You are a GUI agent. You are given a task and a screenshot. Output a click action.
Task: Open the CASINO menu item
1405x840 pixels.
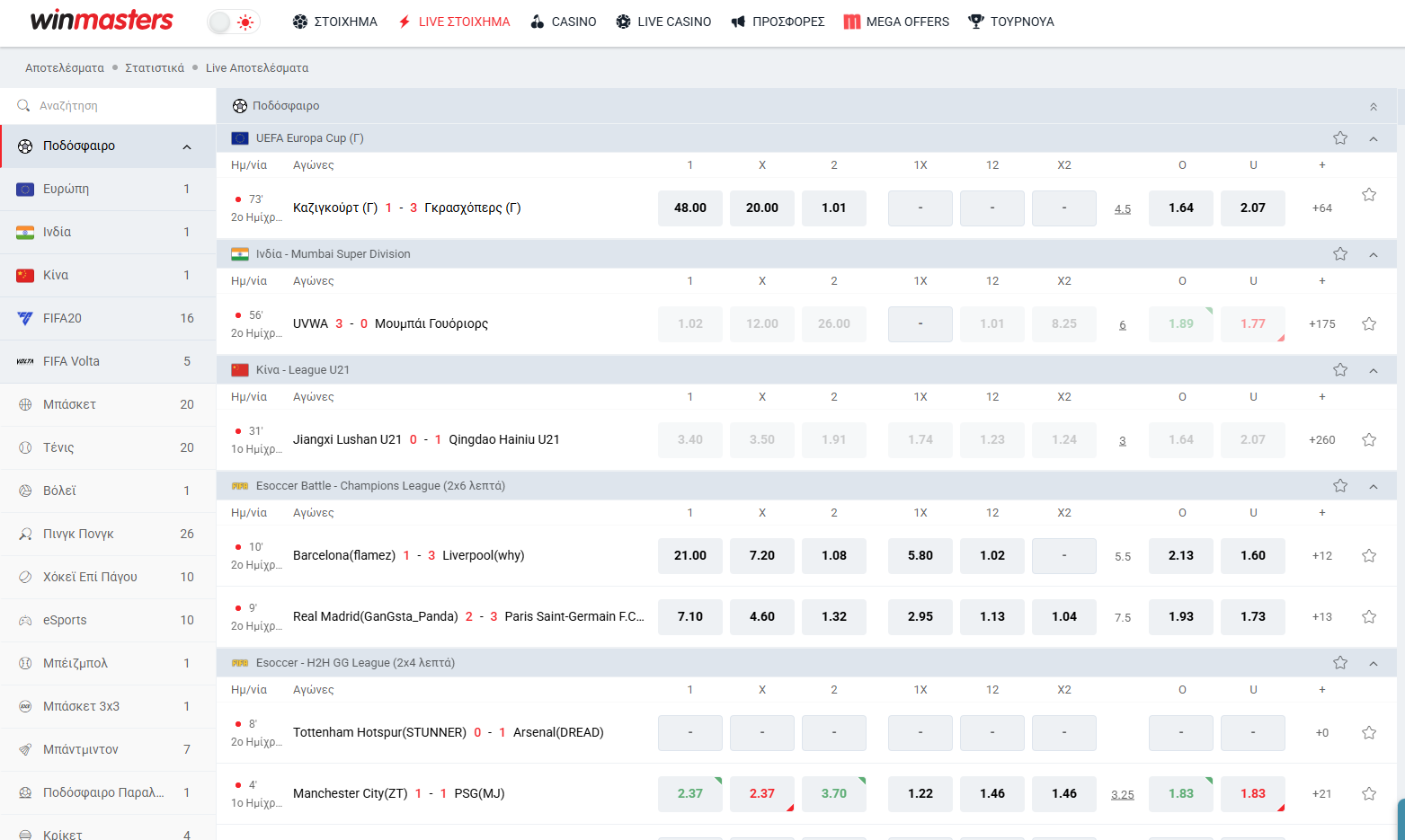tap(564, 22)
